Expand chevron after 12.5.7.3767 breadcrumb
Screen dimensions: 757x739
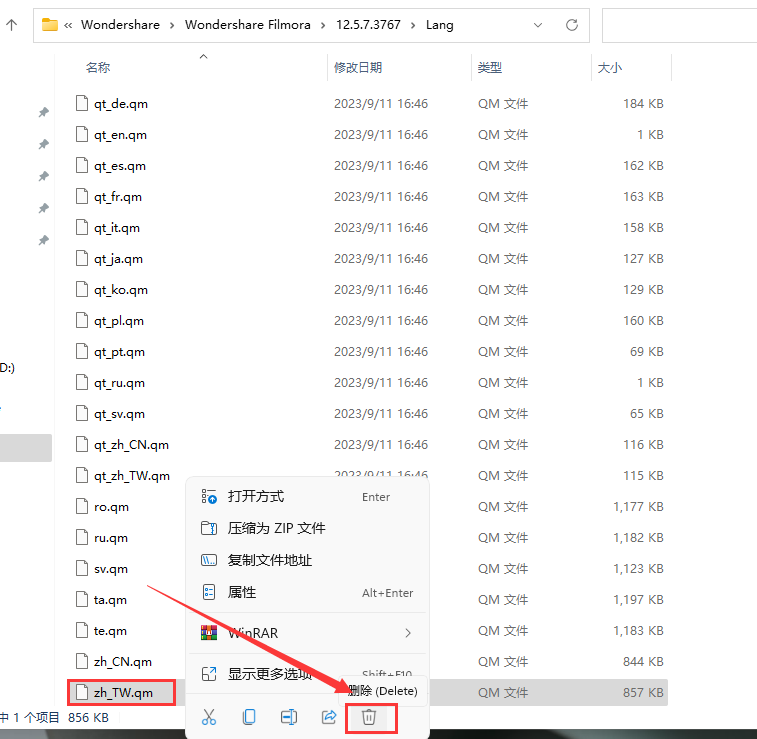coord(413,25)
